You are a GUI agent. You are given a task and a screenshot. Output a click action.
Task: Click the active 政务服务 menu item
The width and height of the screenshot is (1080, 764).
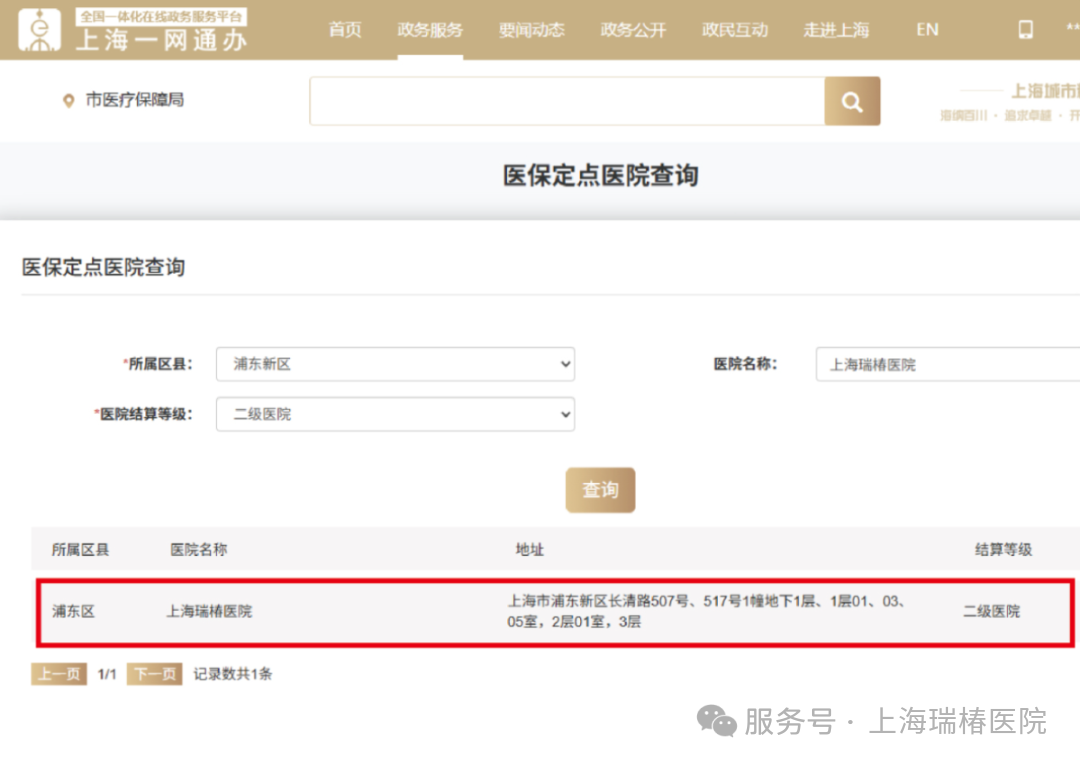[x=430, y=30]
